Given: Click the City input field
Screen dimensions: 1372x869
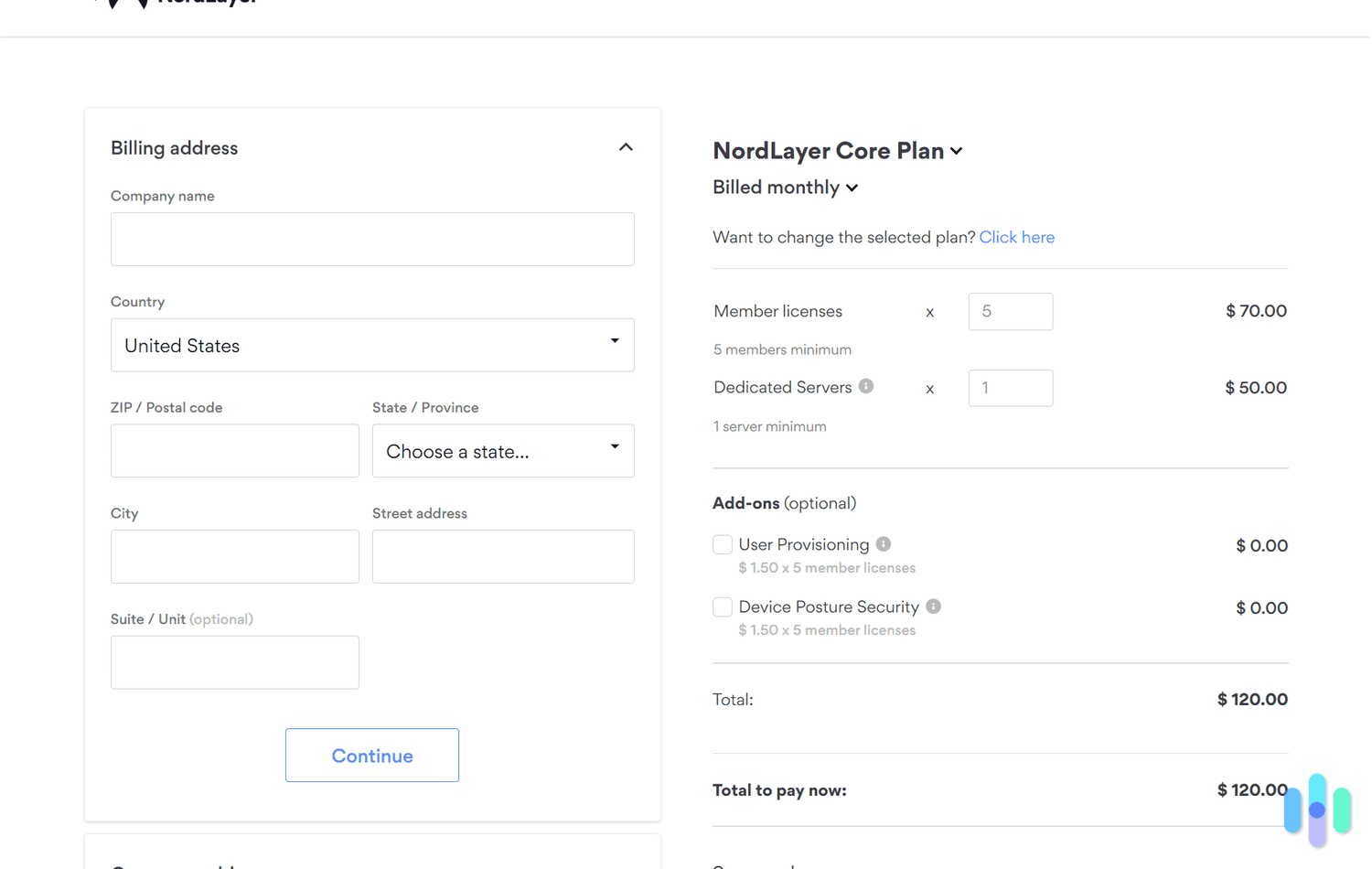Looking at the screenshot, I should pos(234,556).
